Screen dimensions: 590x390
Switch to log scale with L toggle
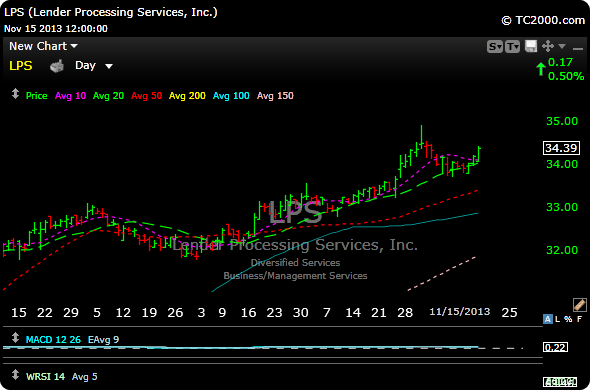pyautogui.click(x=558, y=319)
